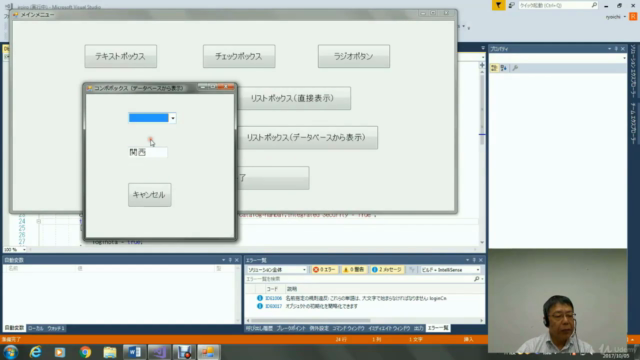Screen dimensions: 640x360
Task: Click リストボックス(データベースから表示) button
Action: coord(306,138)
